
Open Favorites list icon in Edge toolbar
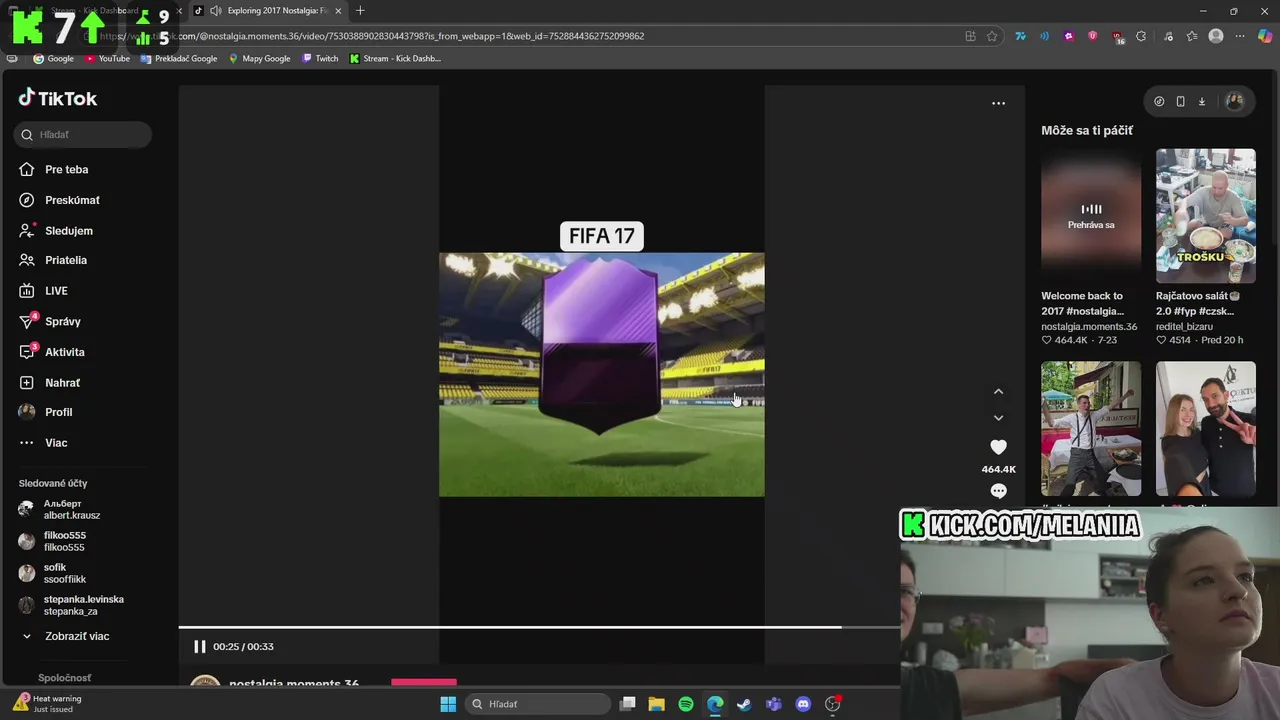[1192, 36]
